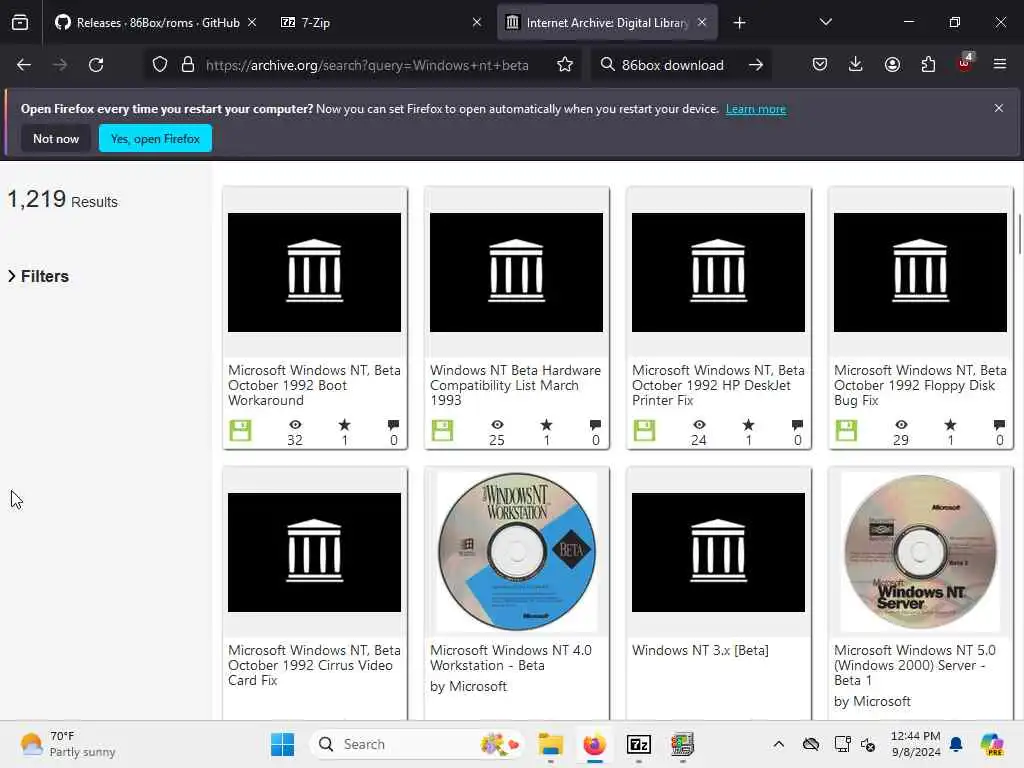This screenshot has width=1024, height=768.
Task: Click the Windows taskbar Search box
Action: click(417, 744)
